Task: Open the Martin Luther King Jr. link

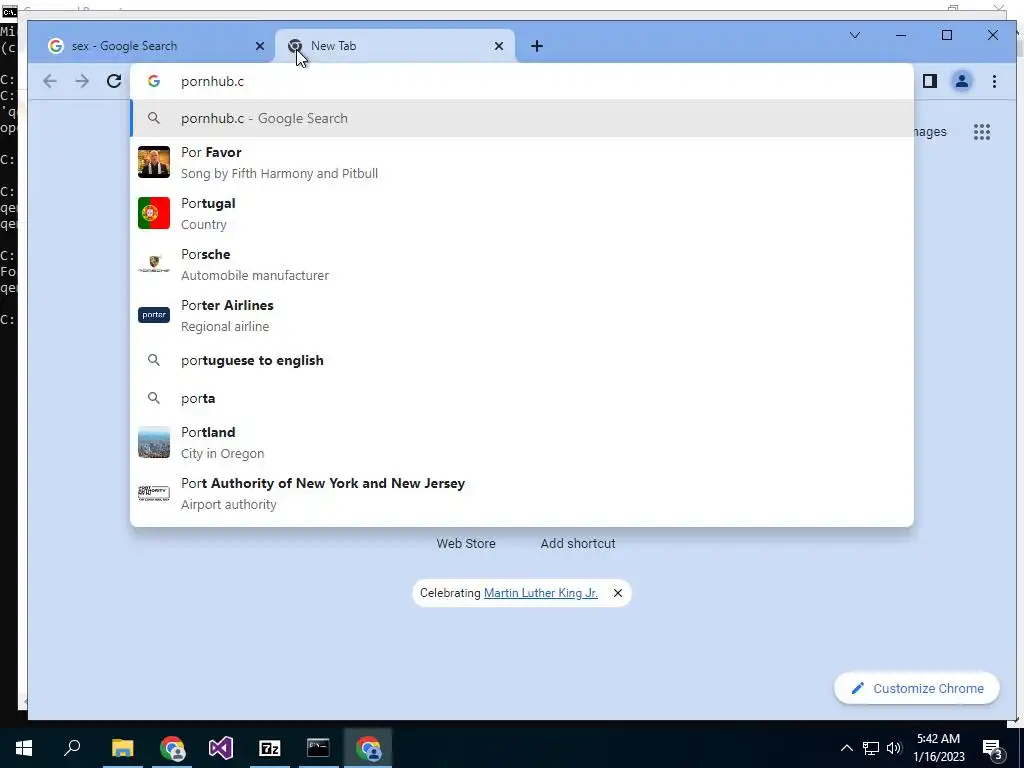Action: (x=541, y=593)
